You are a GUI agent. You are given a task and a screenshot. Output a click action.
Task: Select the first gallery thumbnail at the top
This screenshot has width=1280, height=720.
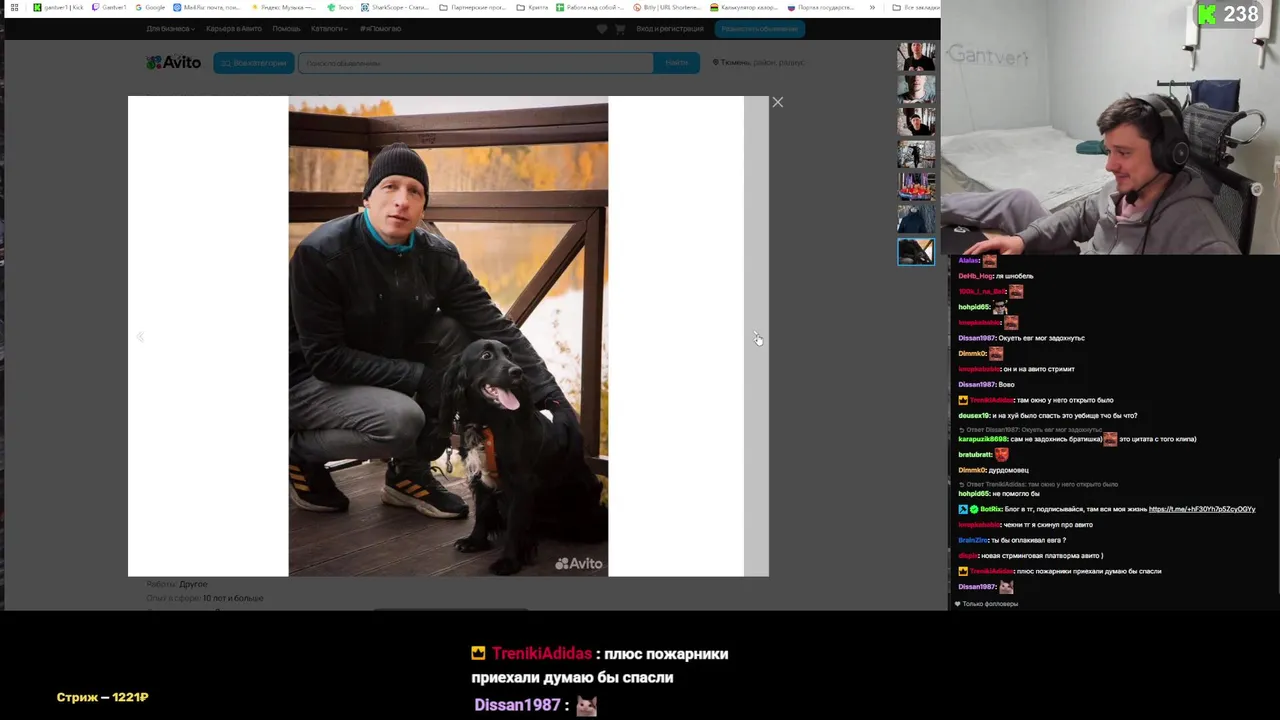pos(916,57)
